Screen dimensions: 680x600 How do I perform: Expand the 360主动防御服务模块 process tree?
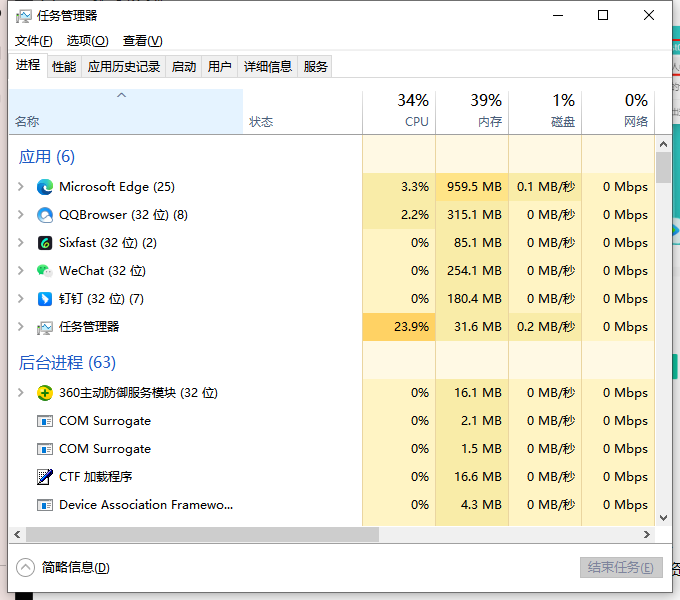point(21,393)
